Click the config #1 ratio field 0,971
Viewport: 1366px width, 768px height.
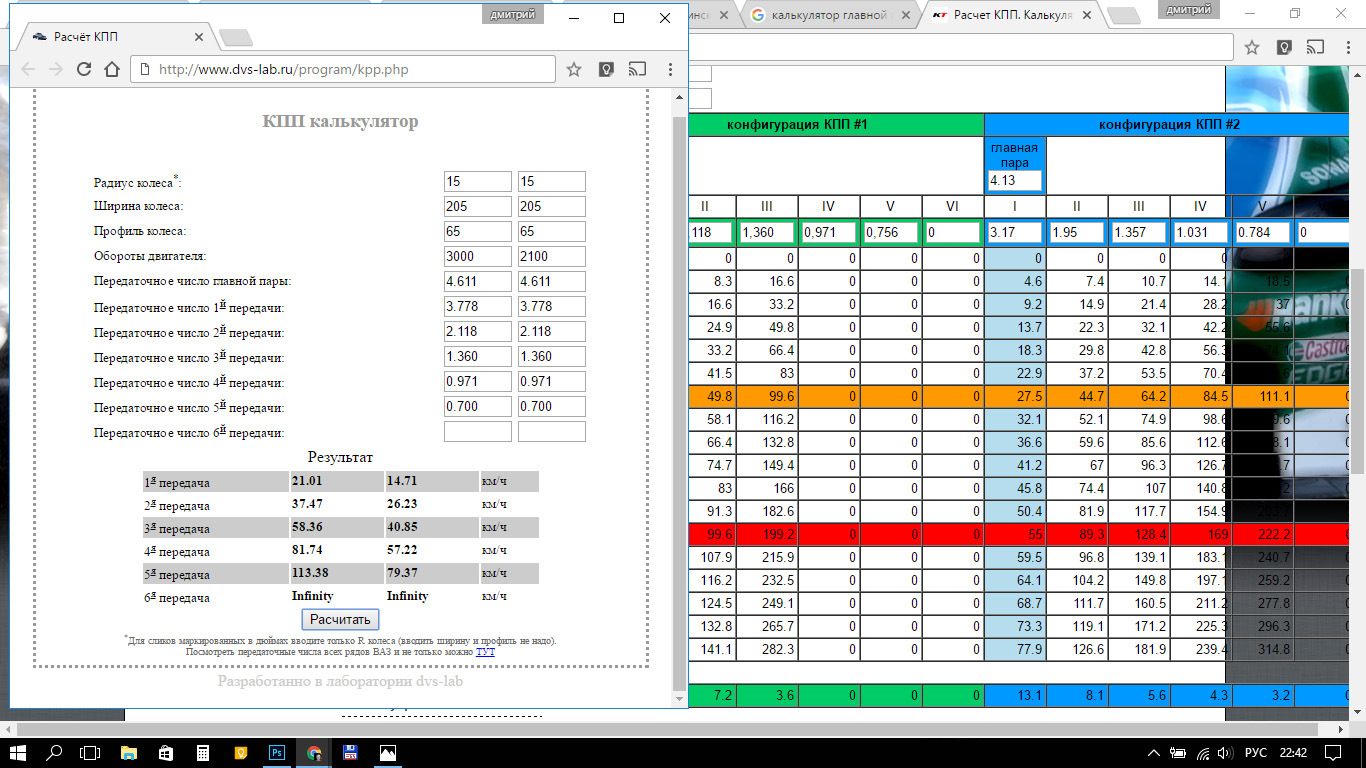point(829,232)
